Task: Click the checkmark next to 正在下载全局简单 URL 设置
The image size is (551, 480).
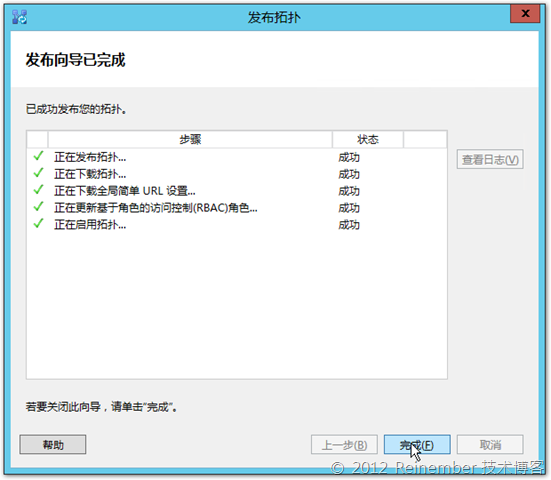Action: click(38, 190)
